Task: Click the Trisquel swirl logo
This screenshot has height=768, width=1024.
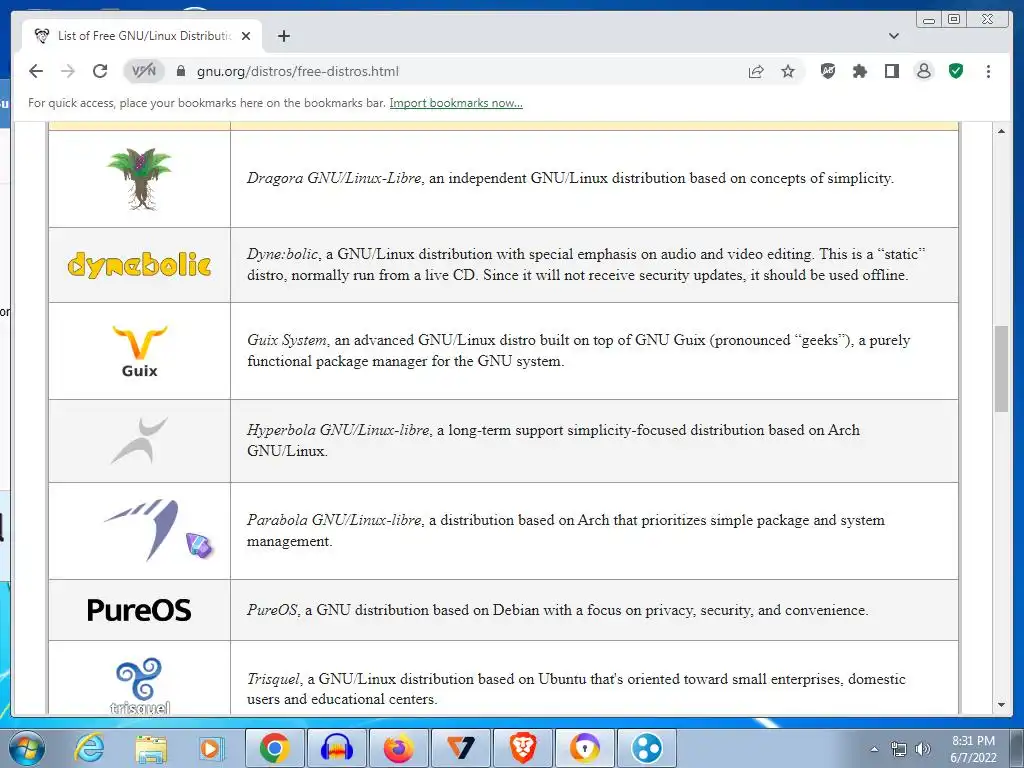Action: click(x=139, y=685)
